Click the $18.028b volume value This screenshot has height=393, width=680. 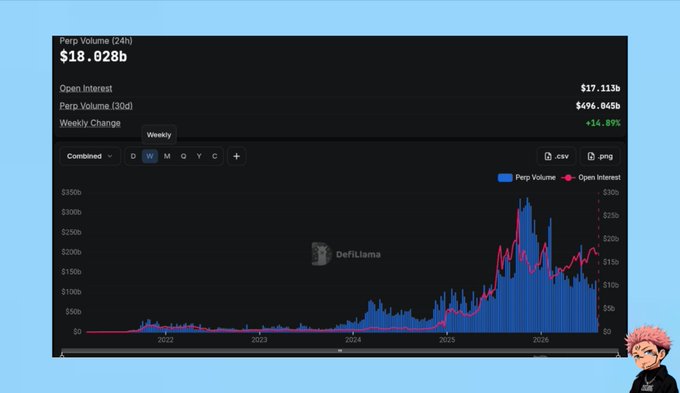click(93, 56)
